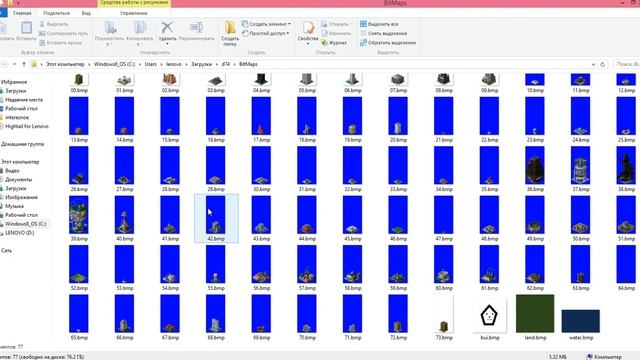Open the Manage (Управление) ribbon tab
Viewport: 640px width, 360px height.
[x=133, y=13]
